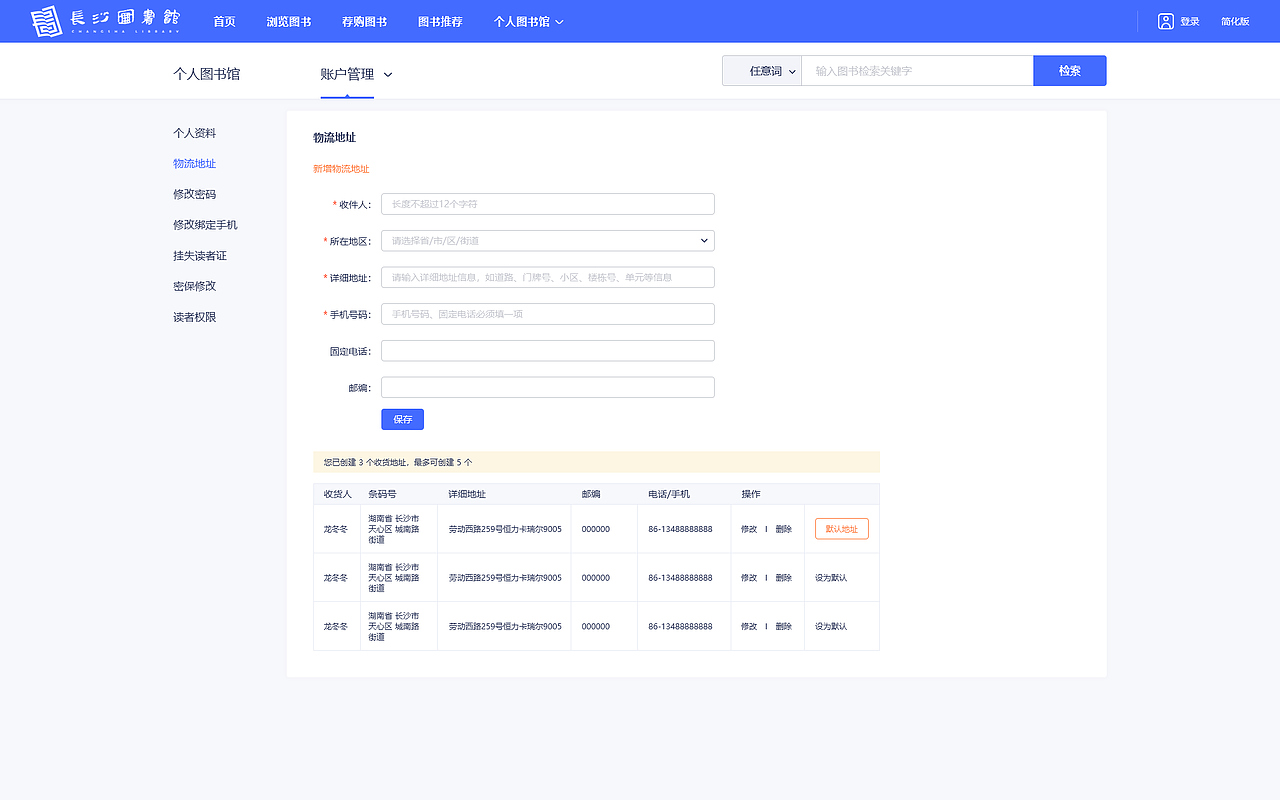Image resolution: width=1280 pixels, height=800 pixels.
Task: Open 图书推荐 in top navigation
Action: pyautogui.click(x=440, y=21)
